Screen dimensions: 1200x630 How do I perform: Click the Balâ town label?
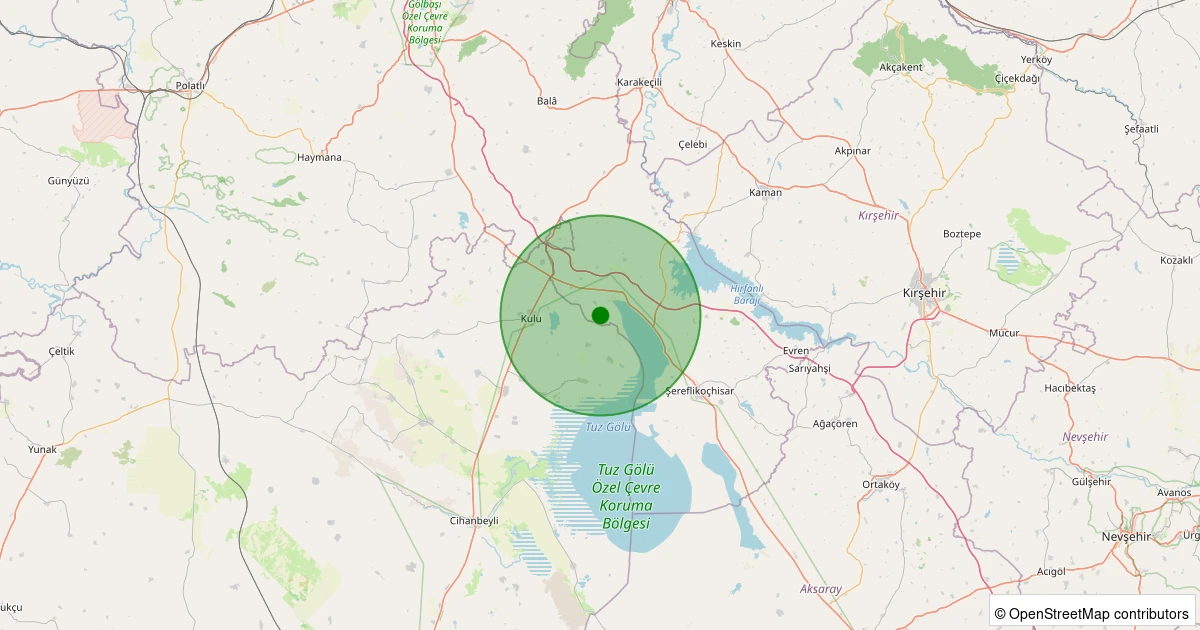(547, 101)
